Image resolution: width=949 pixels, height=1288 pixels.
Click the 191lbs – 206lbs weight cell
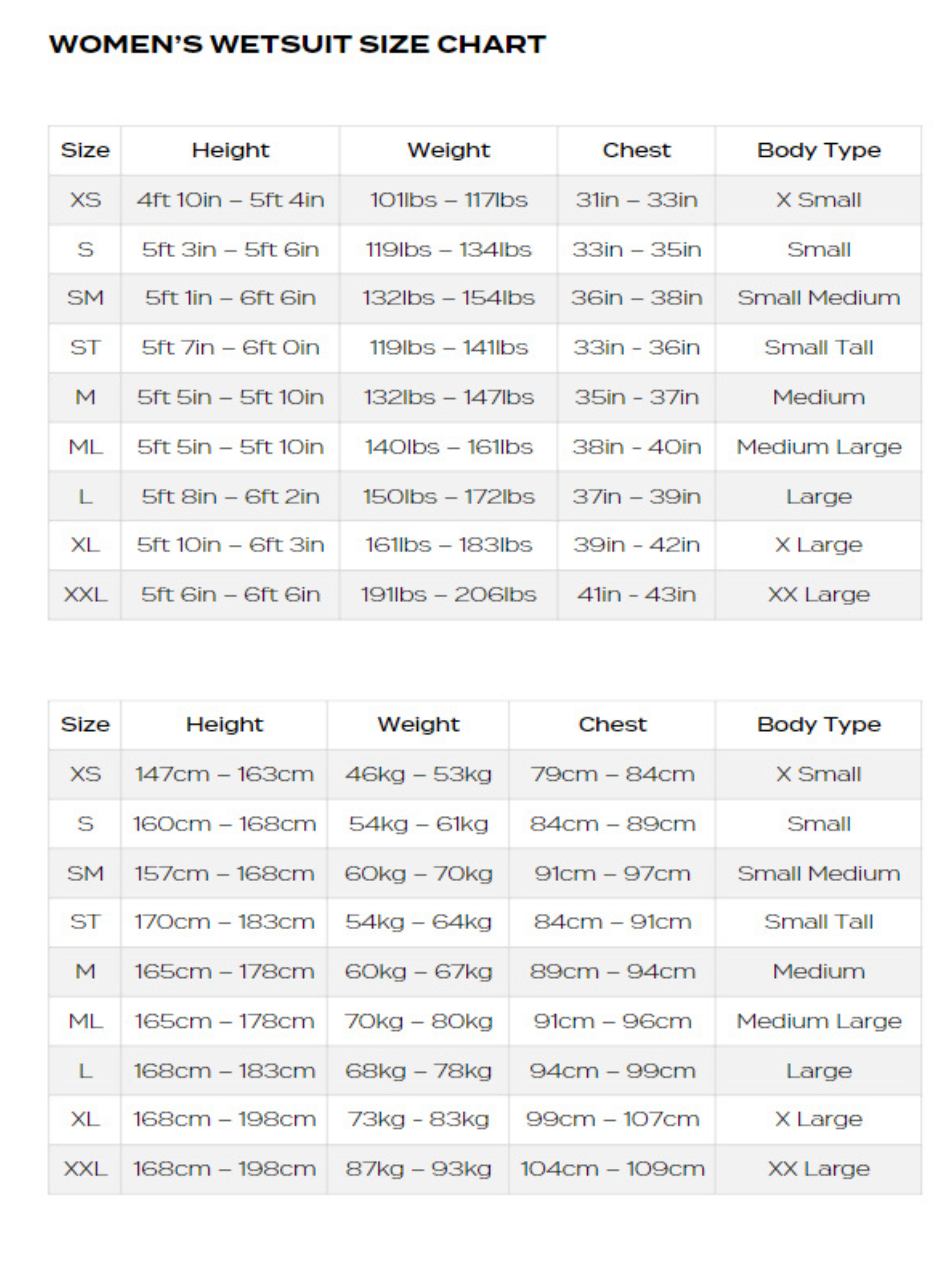pos(448,595)
